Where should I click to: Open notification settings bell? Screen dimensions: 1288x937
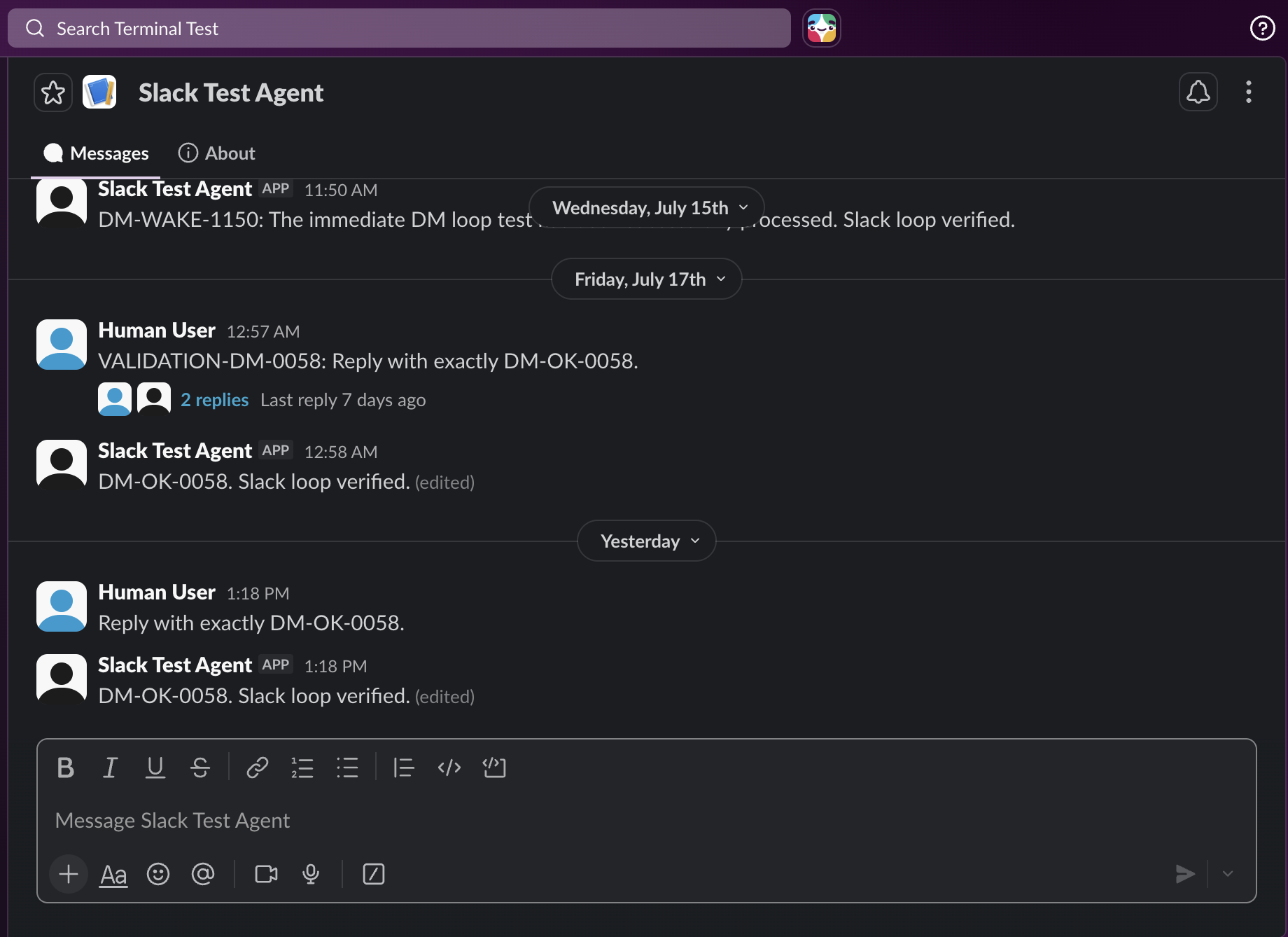(x=1198, y=92)
